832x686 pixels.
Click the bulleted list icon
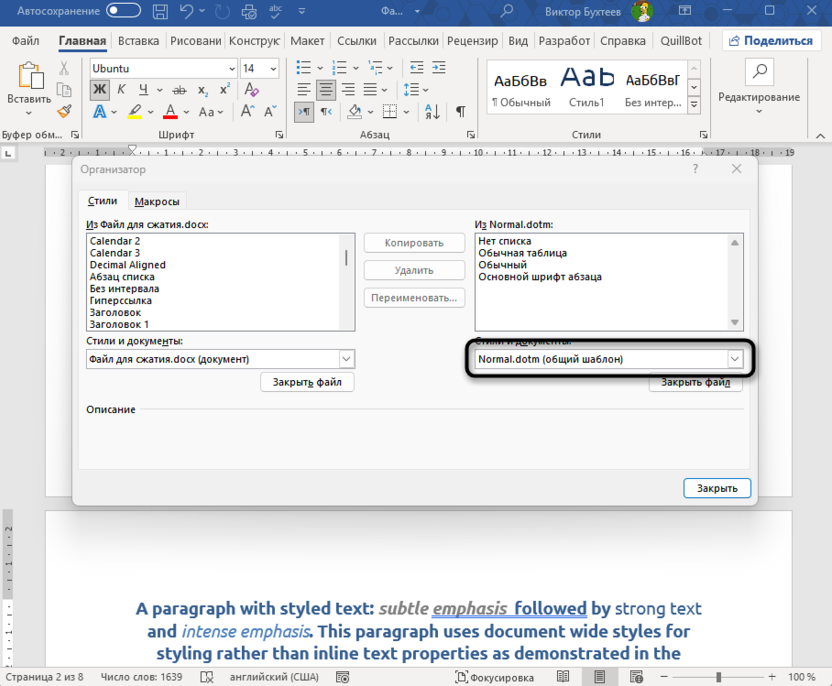pos(304,68)
